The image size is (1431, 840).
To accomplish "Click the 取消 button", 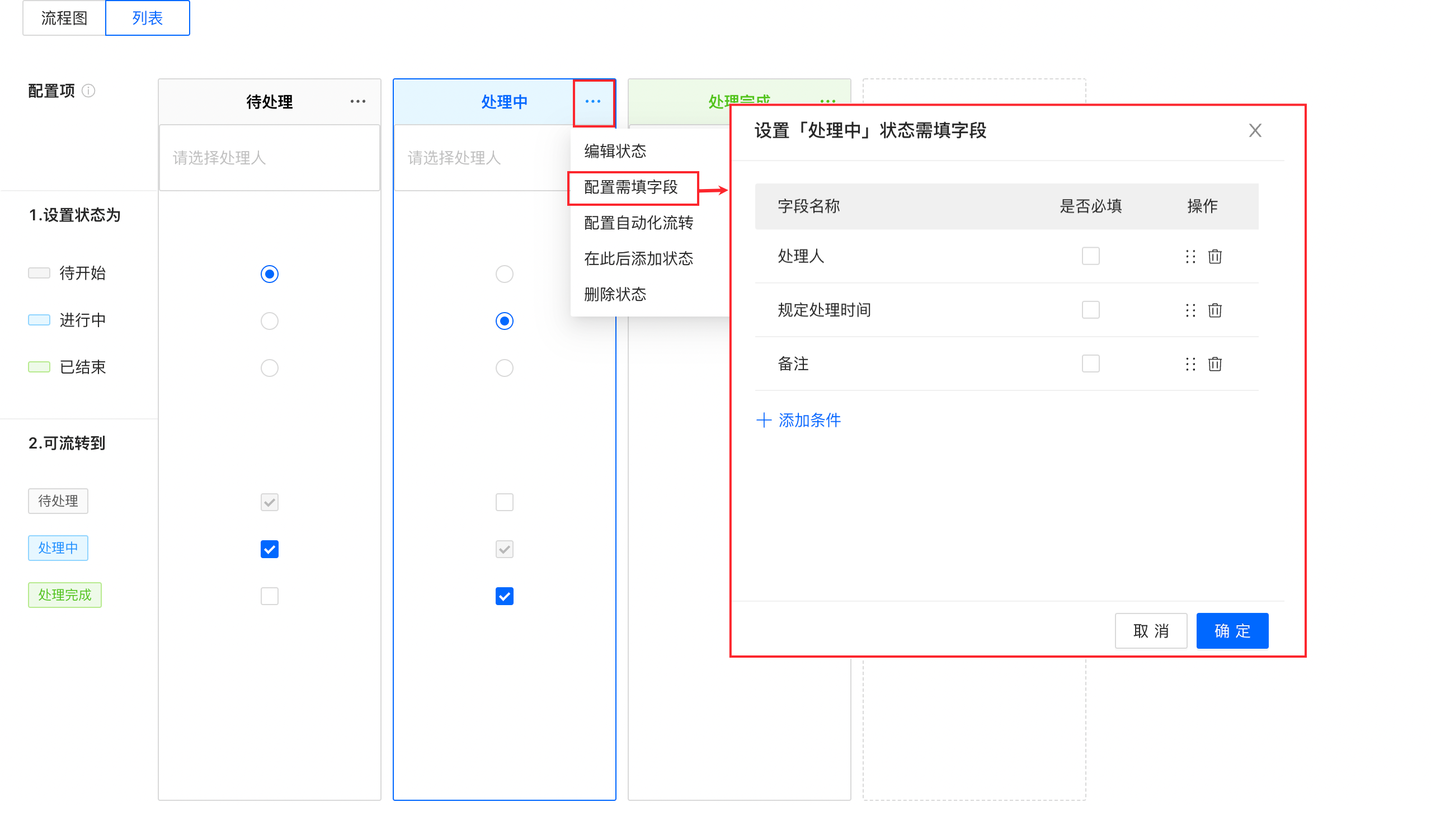I will pyautogui.click(x=1151, y=631).
